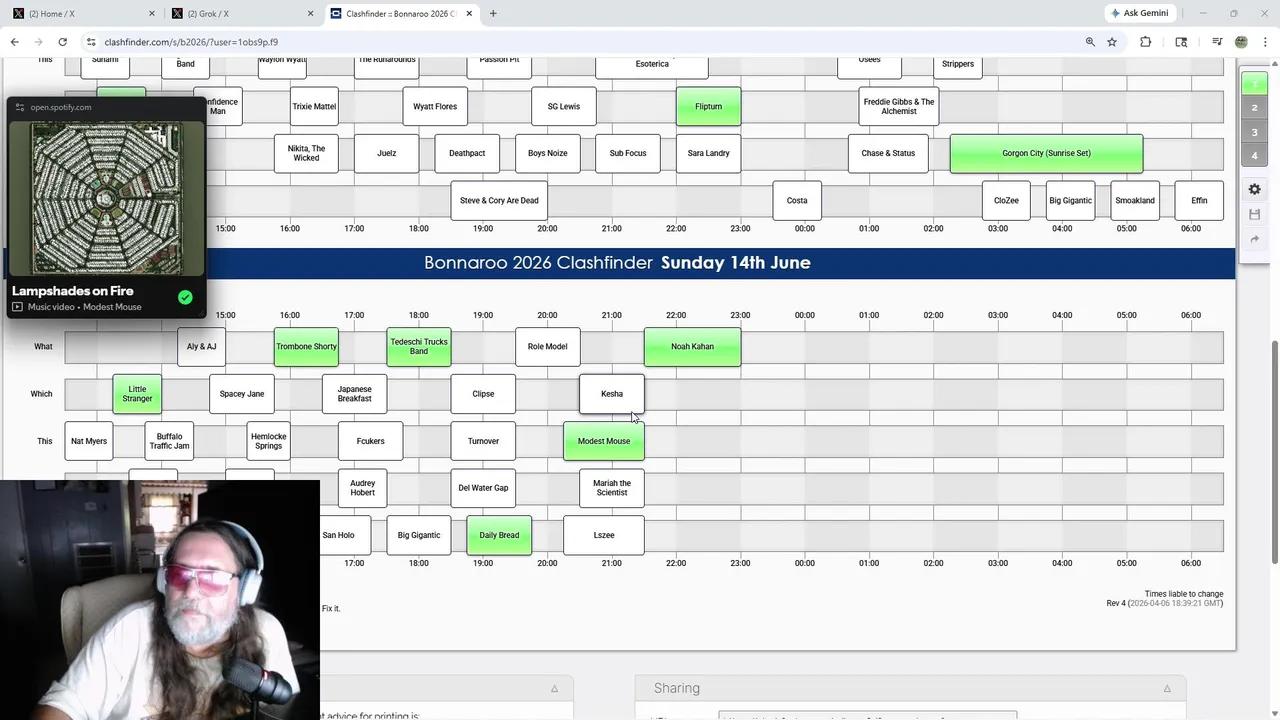Click the Clashfinder save disk icon
Viewport: 1280px width, 720px height.
tap(1254, 214)
